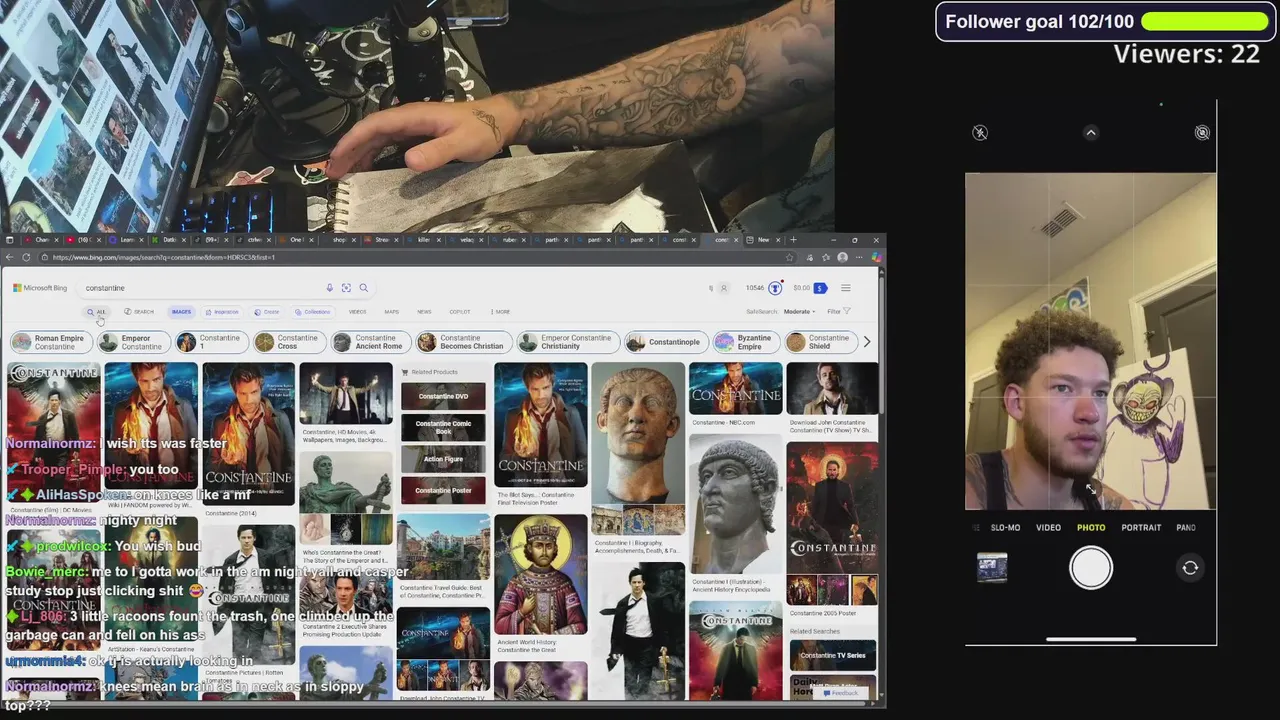Switch to the 'New' browser tab
The image size is (1280, 720).
(763, 240)
